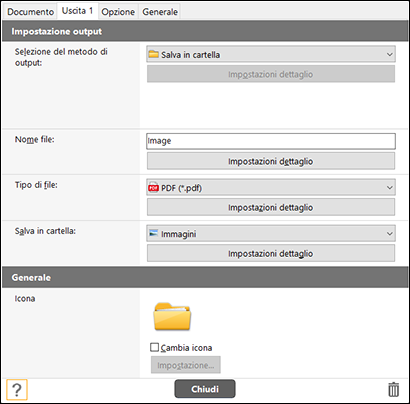This screenshot has height=404, width=410.
Task: Click the large yellow folder icon
Action: (x=172, y=316)
